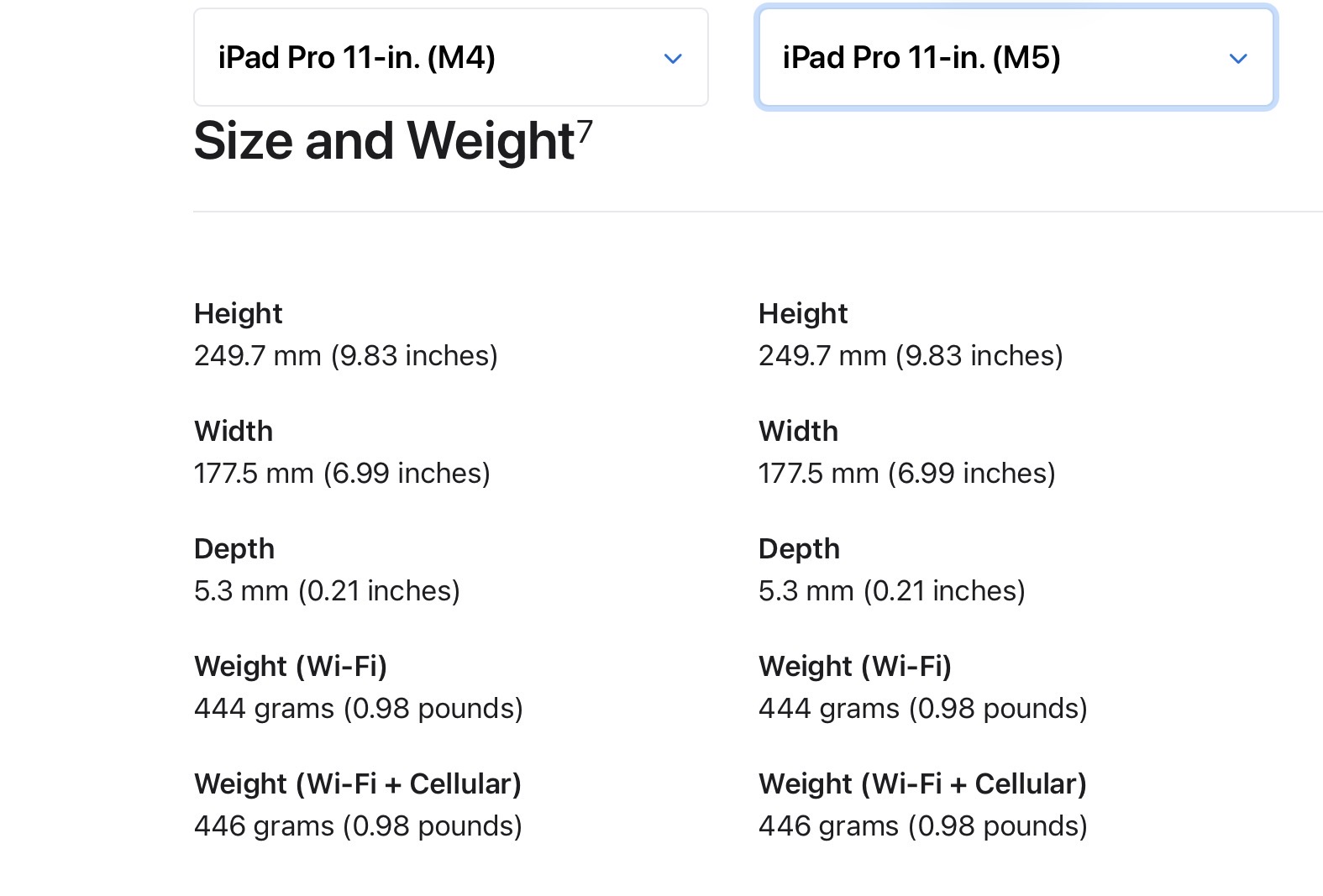Click the chevron arrow in the M5 selector
The height and width of the screenshot is (896, 1323).
[1238, 59]
